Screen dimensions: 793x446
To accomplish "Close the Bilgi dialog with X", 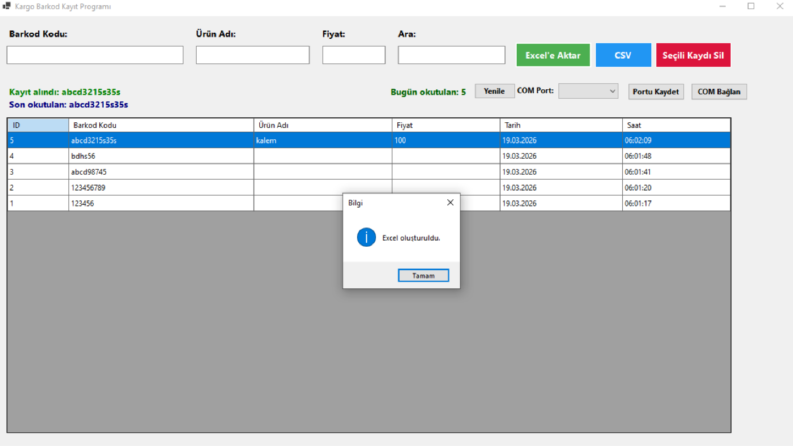I will [x=450, y=202].
